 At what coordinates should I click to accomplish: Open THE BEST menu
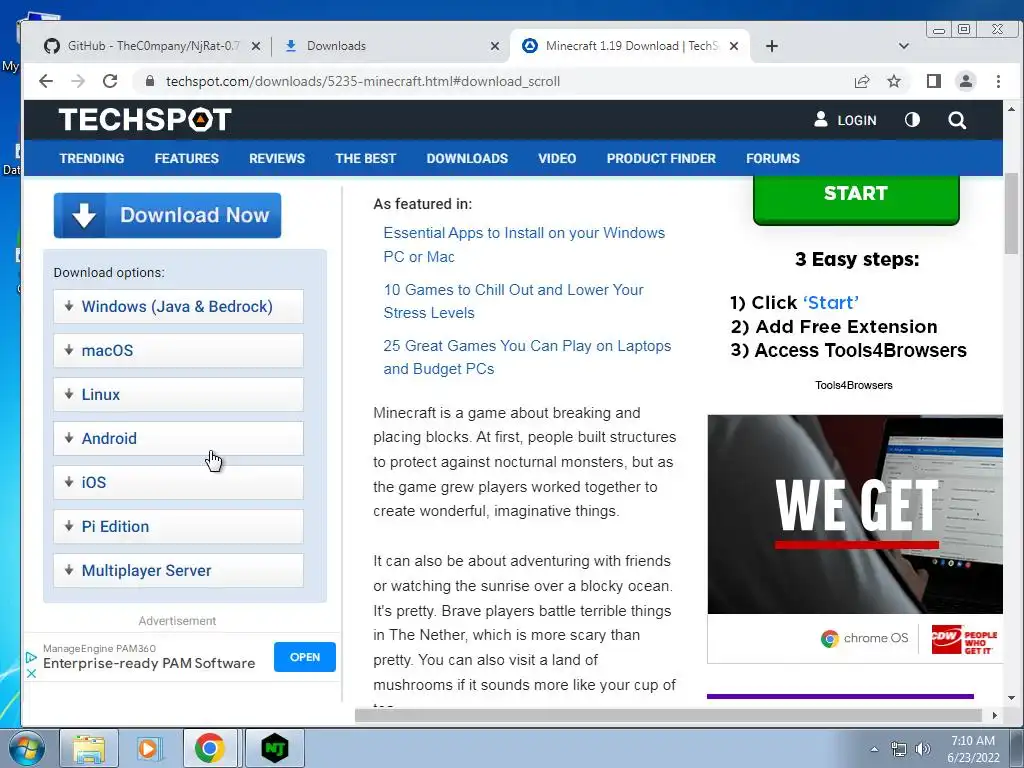tap(366, 158)
